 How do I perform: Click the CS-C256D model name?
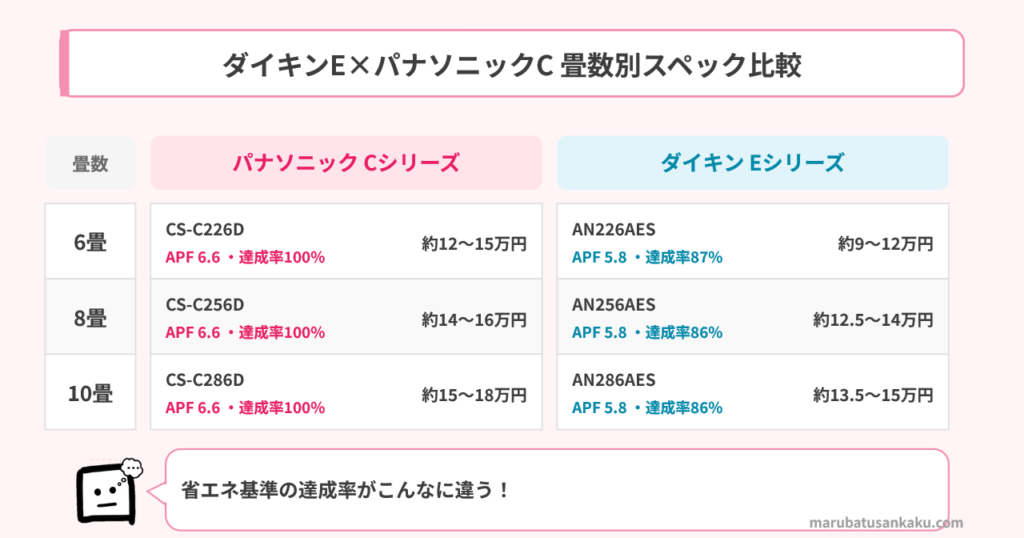tap(205, 305)
